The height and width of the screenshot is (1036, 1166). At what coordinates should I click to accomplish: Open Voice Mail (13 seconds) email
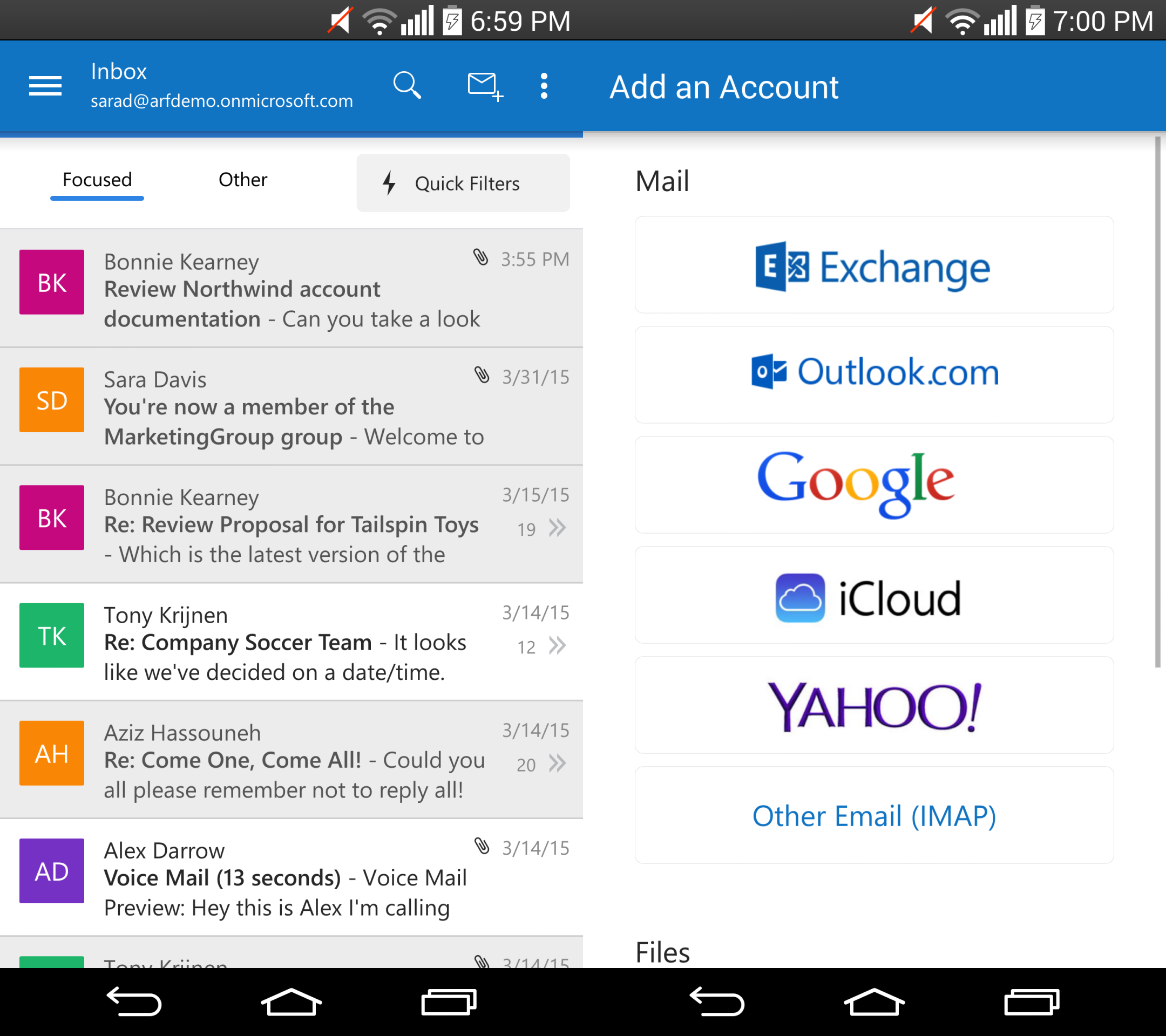(x=291, y=878)
